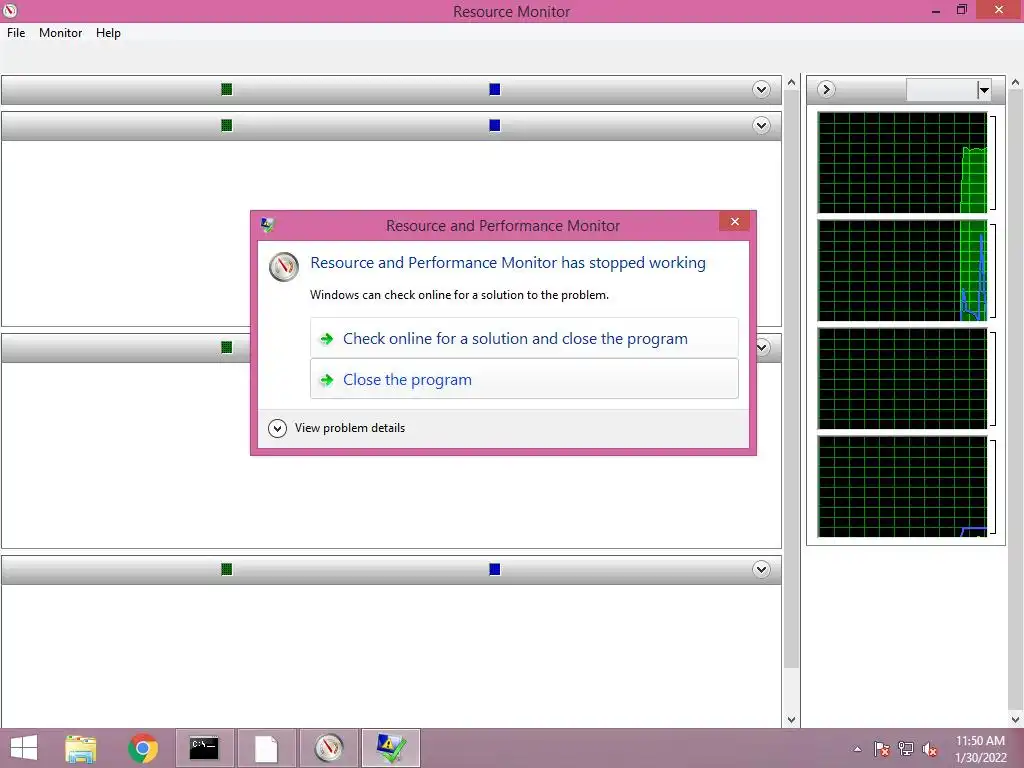Viewport: 1024px width, 768px height.
Task: Click the green square in the bottom section header
Action: [x=227, y=569]
